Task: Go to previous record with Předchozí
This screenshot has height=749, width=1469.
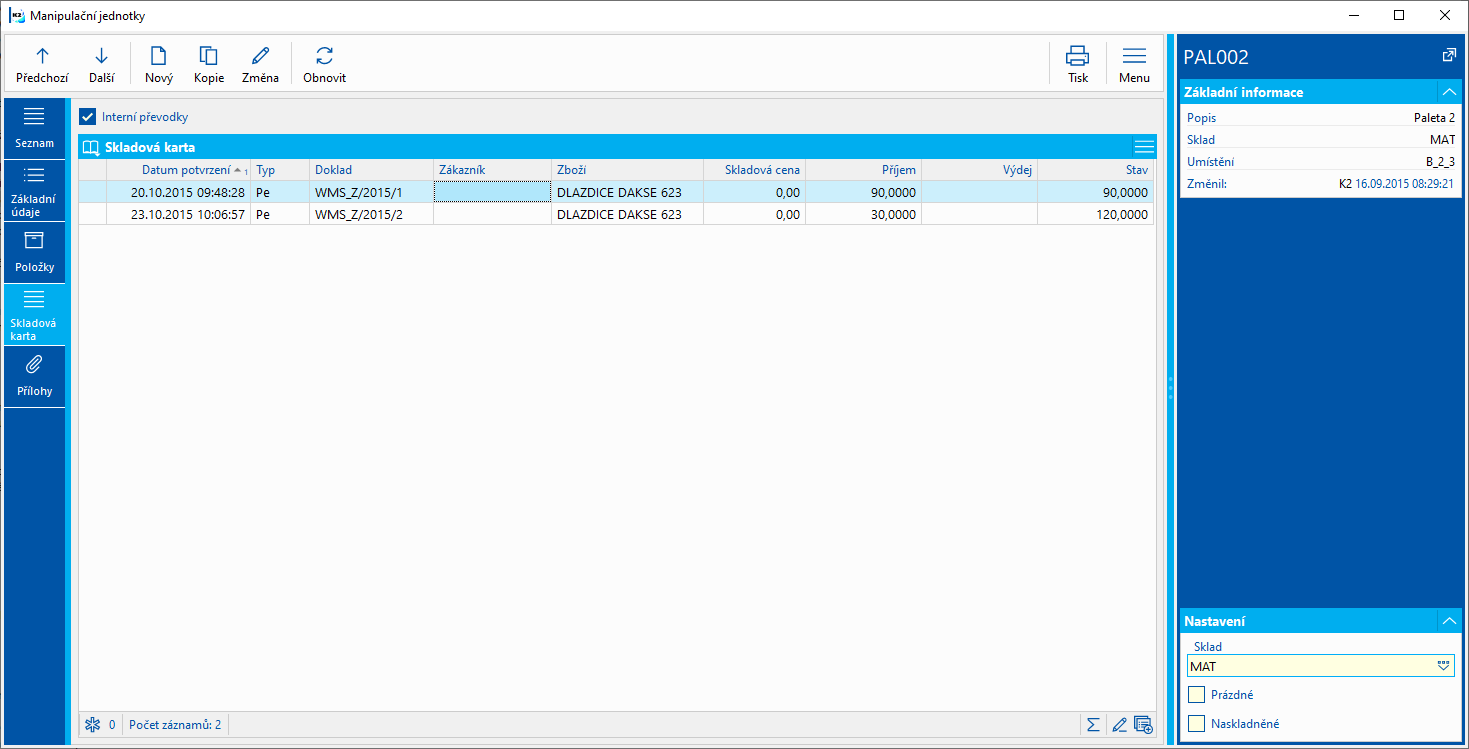Action: point(42,64)
